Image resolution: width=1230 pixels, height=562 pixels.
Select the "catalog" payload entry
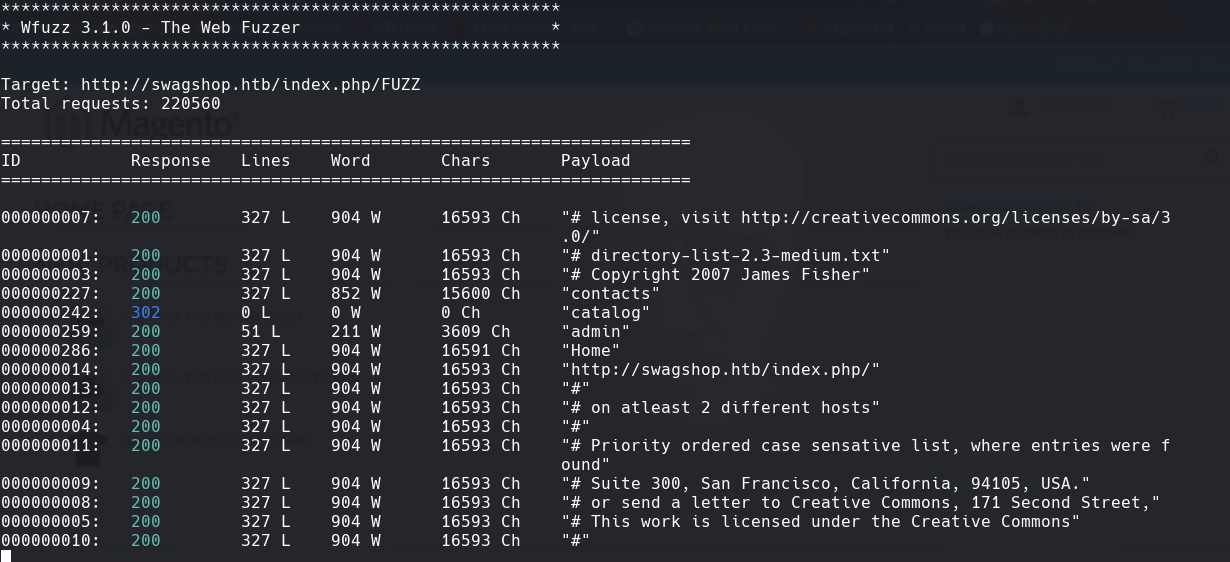click(606, 312)
